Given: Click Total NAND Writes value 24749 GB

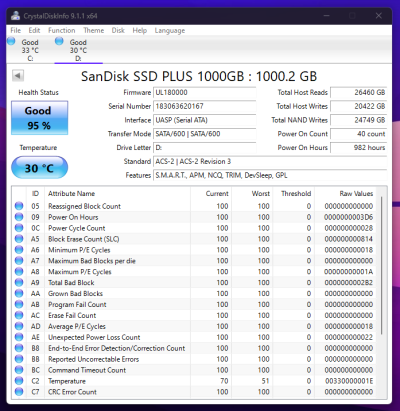Looking at the screenshot, I should (x=359, y=120).
